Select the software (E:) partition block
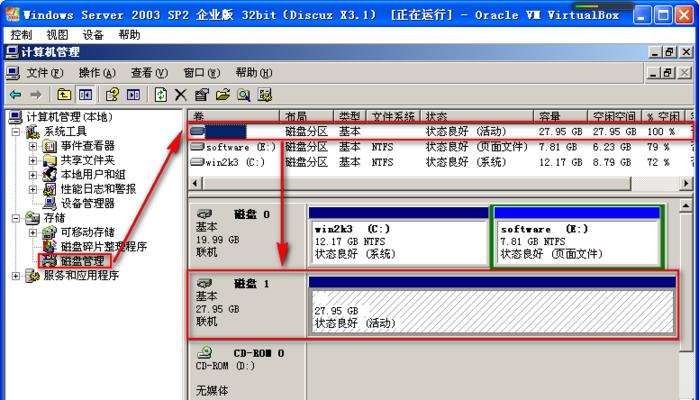The width and height of the screenshot is (699, 400). point(577,237)
